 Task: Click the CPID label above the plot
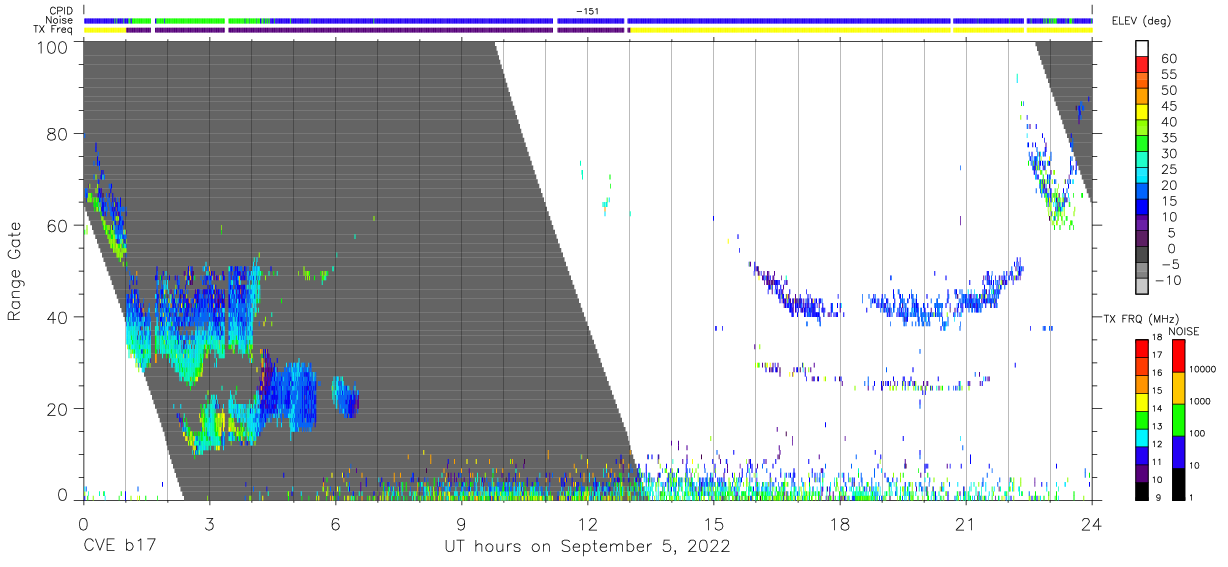(x=60, y=11)
